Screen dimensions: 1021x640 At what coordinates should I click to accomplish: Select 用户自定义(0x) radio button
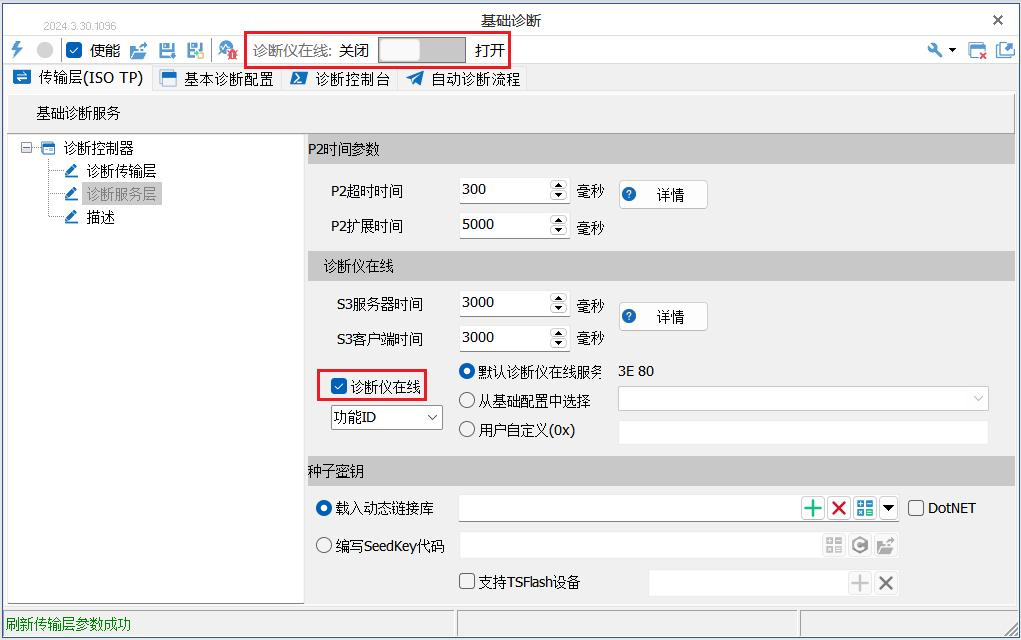pyautogui.click(x=467, y=429)
